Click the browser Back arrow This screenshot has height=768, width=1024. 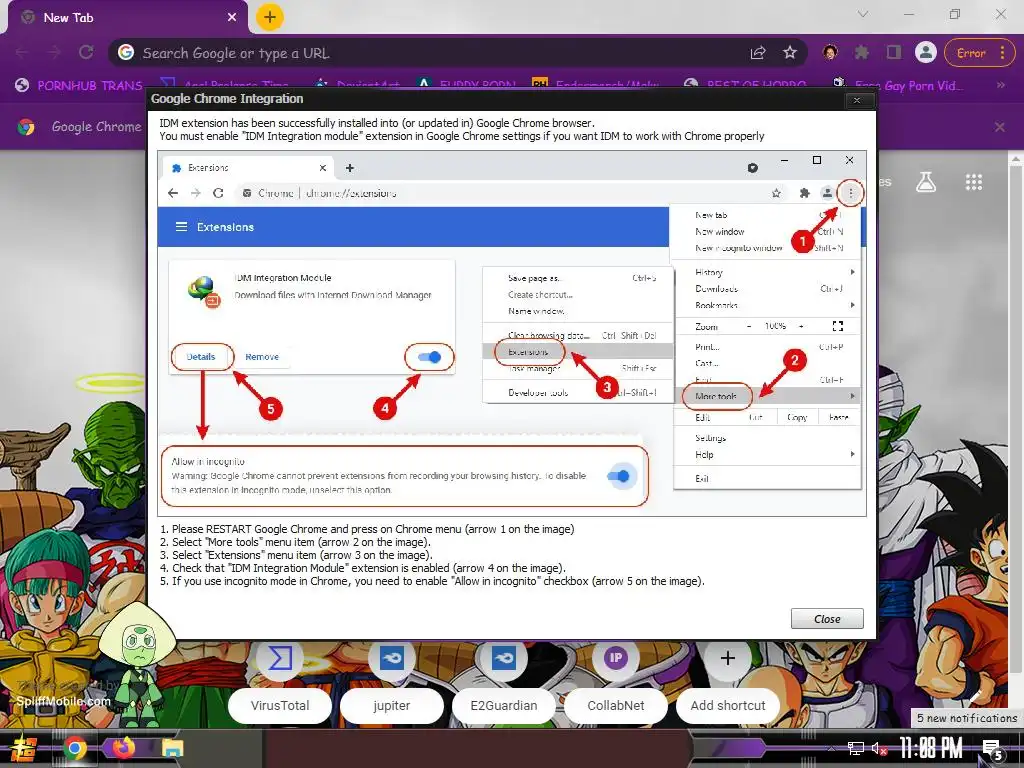(x=22, y=52)
